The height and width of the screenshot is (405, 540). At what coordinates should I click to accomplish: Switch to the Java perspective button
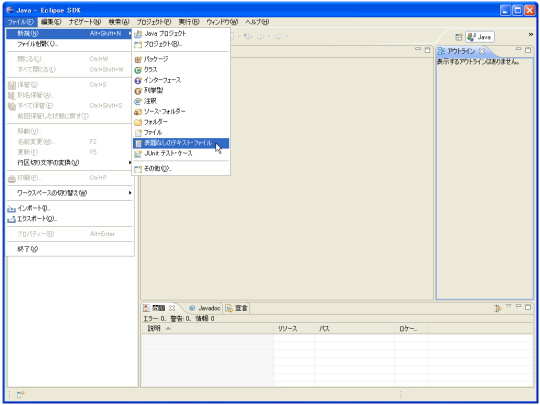(x=480, y=37)
